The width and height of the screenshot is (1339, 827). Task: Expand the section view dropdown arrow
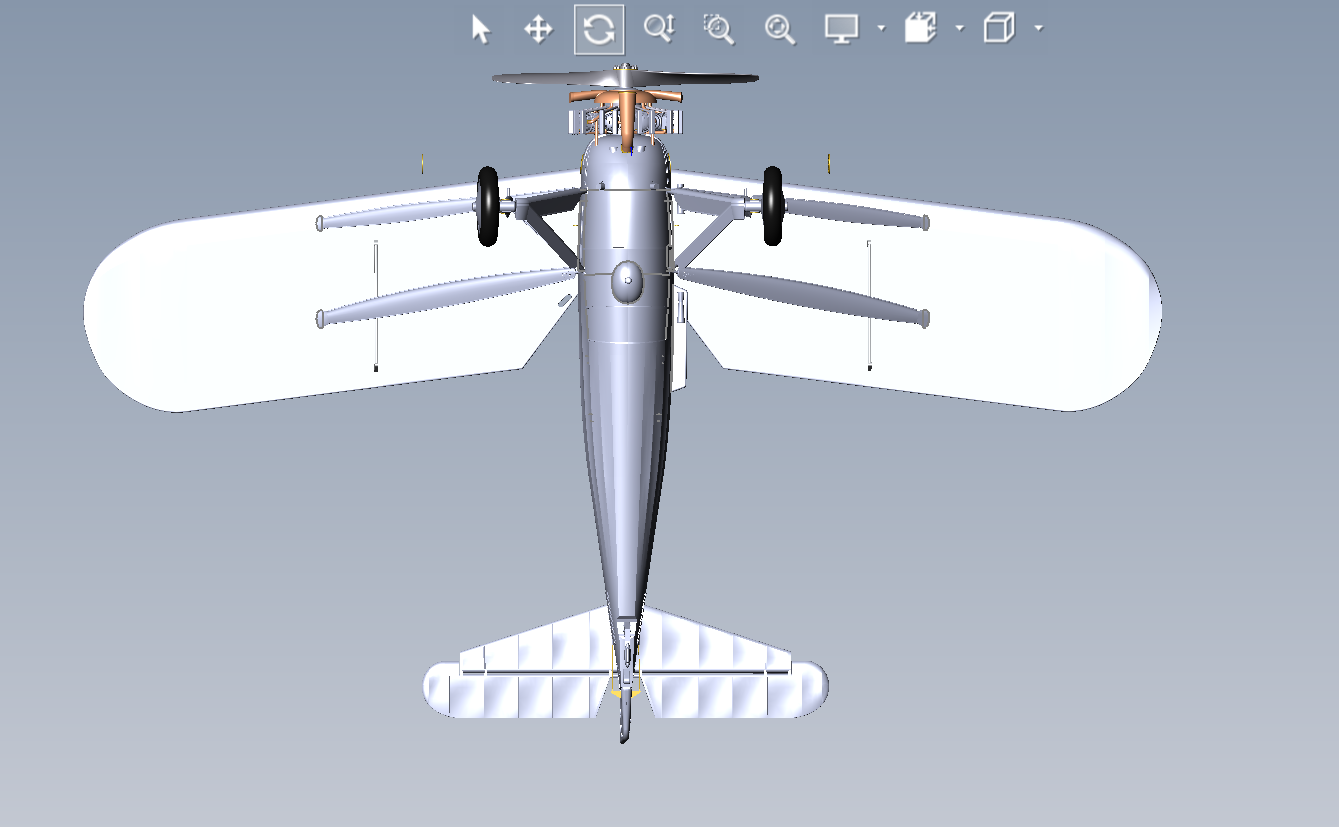click(959, 29)
